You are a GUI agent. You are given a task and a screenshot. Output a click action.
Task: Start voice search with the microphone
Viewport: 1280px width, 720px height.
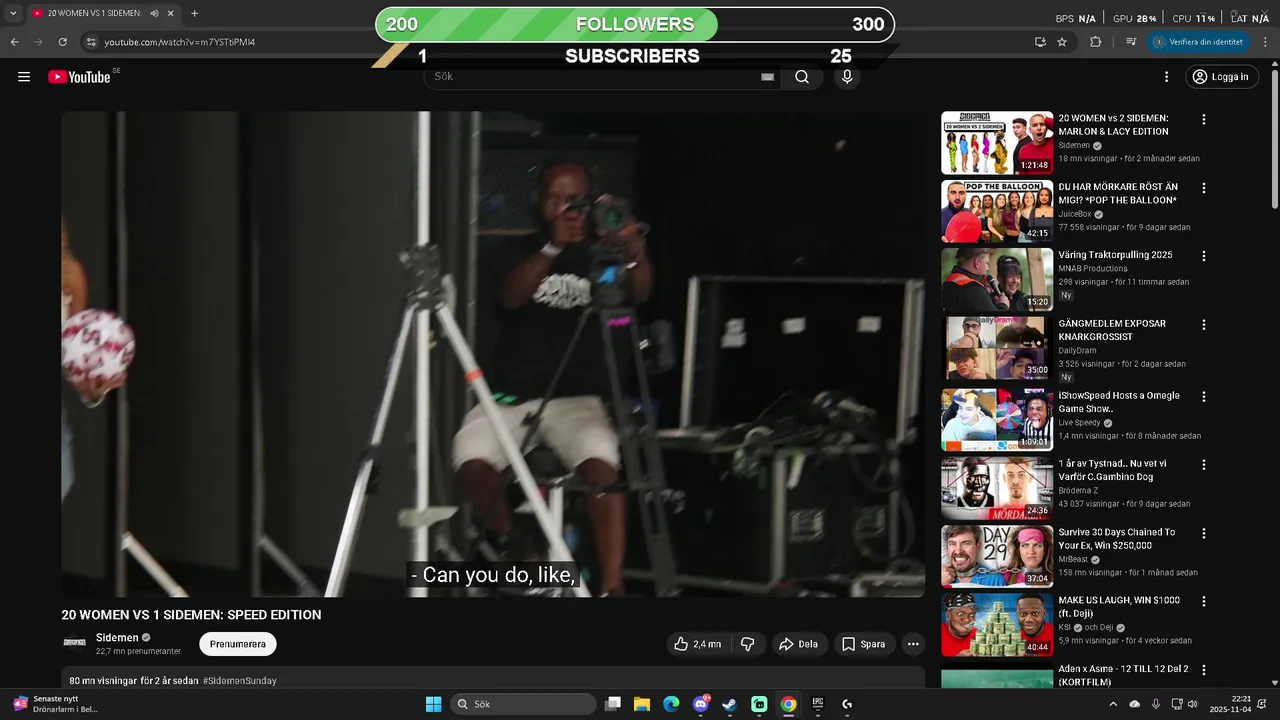847,77
